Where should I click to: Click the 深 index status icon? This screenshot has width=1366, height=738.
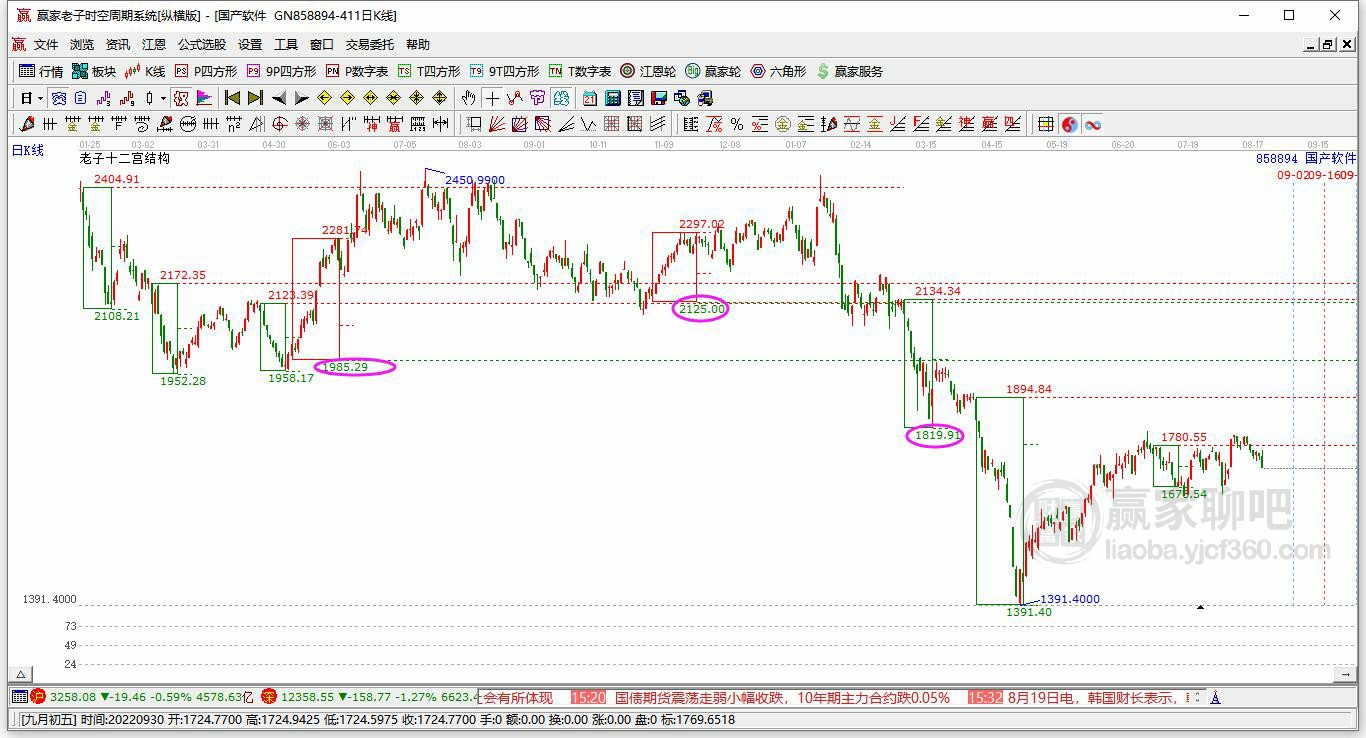point(268,696)
